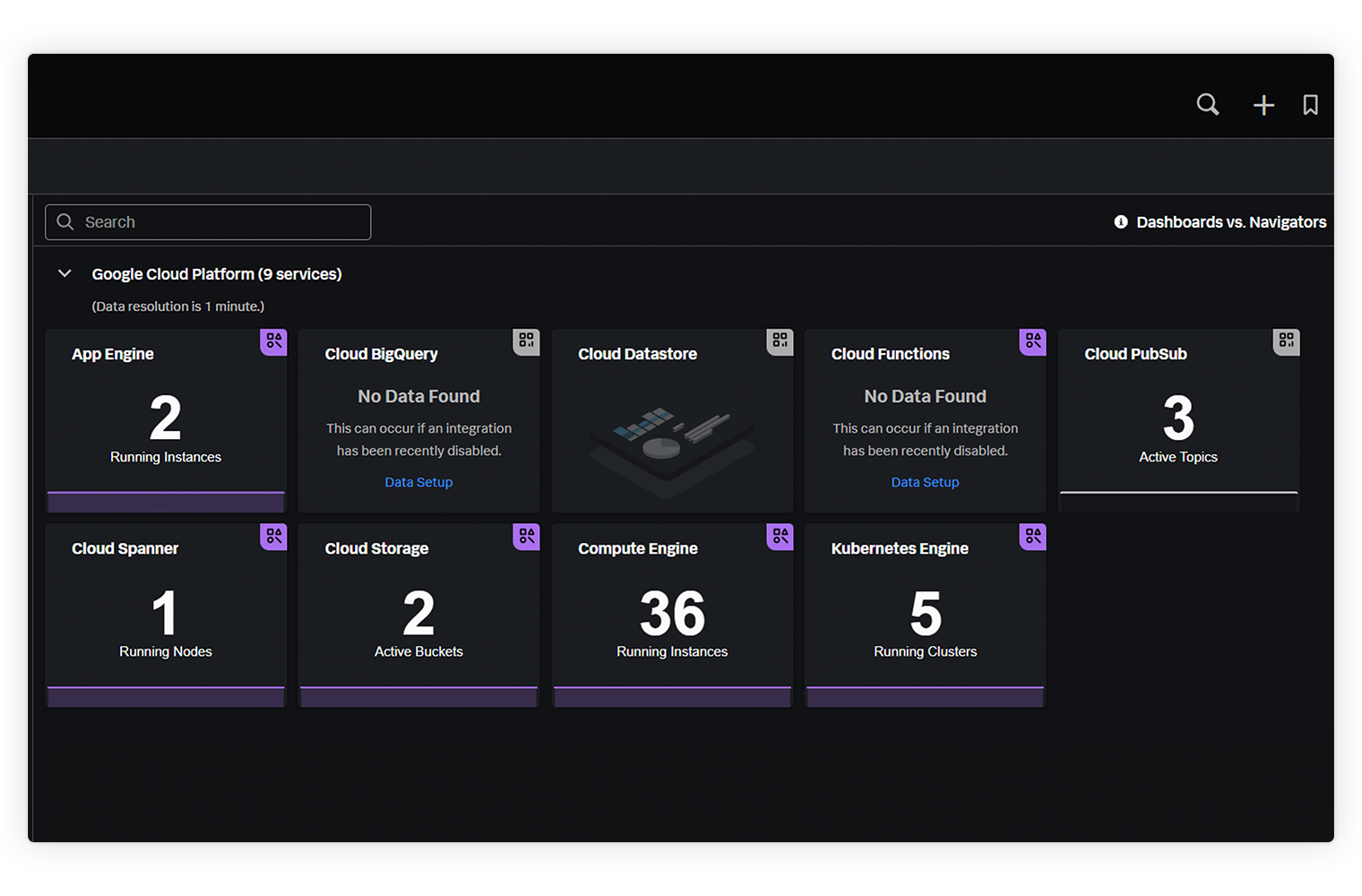Open the Cloud Spanner dashboard icon
Screen dimensions: 1362x896
tap(273, 536)
